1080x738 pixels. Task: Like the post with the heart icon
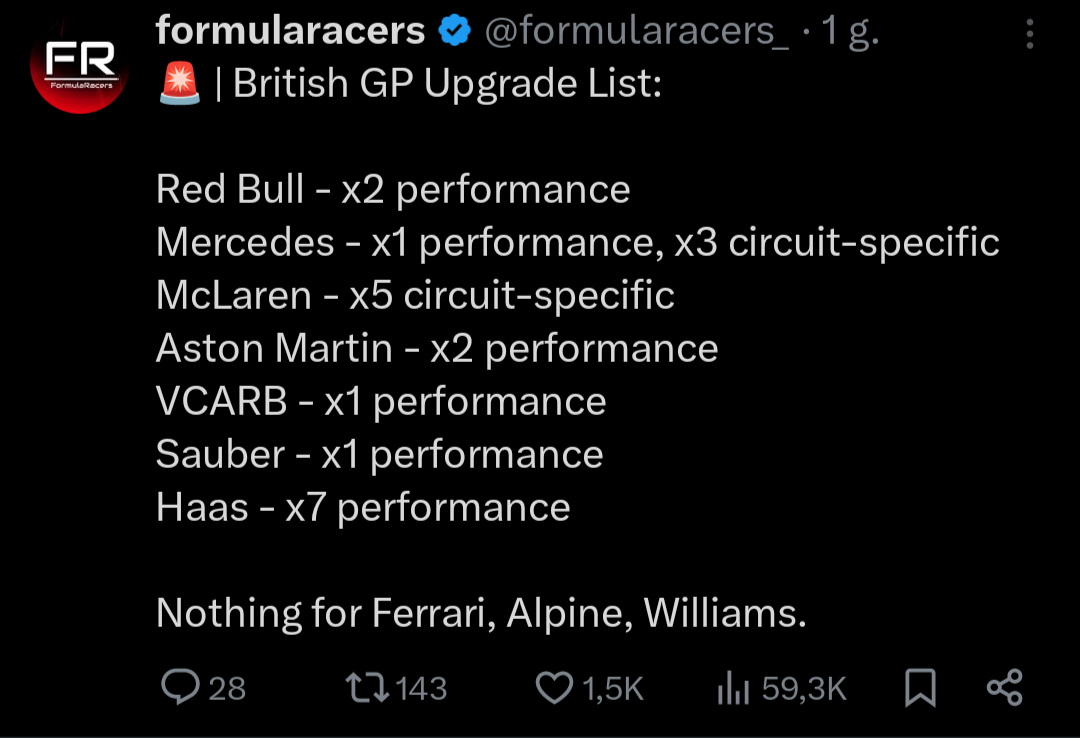click(553, 687)
